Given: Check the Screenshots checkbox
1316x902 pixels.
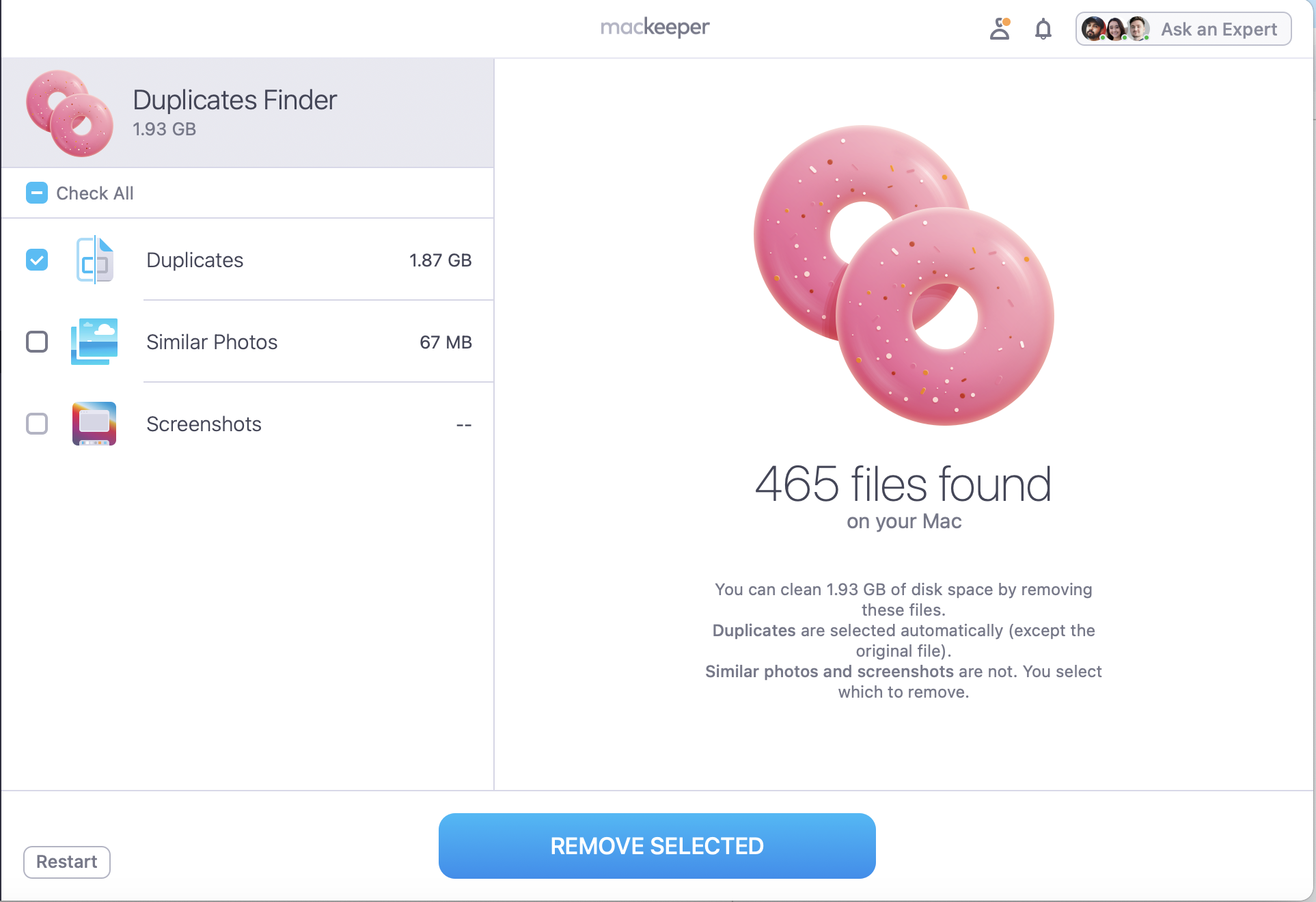Looking at the screenshot, I should (x=36, y=424).
